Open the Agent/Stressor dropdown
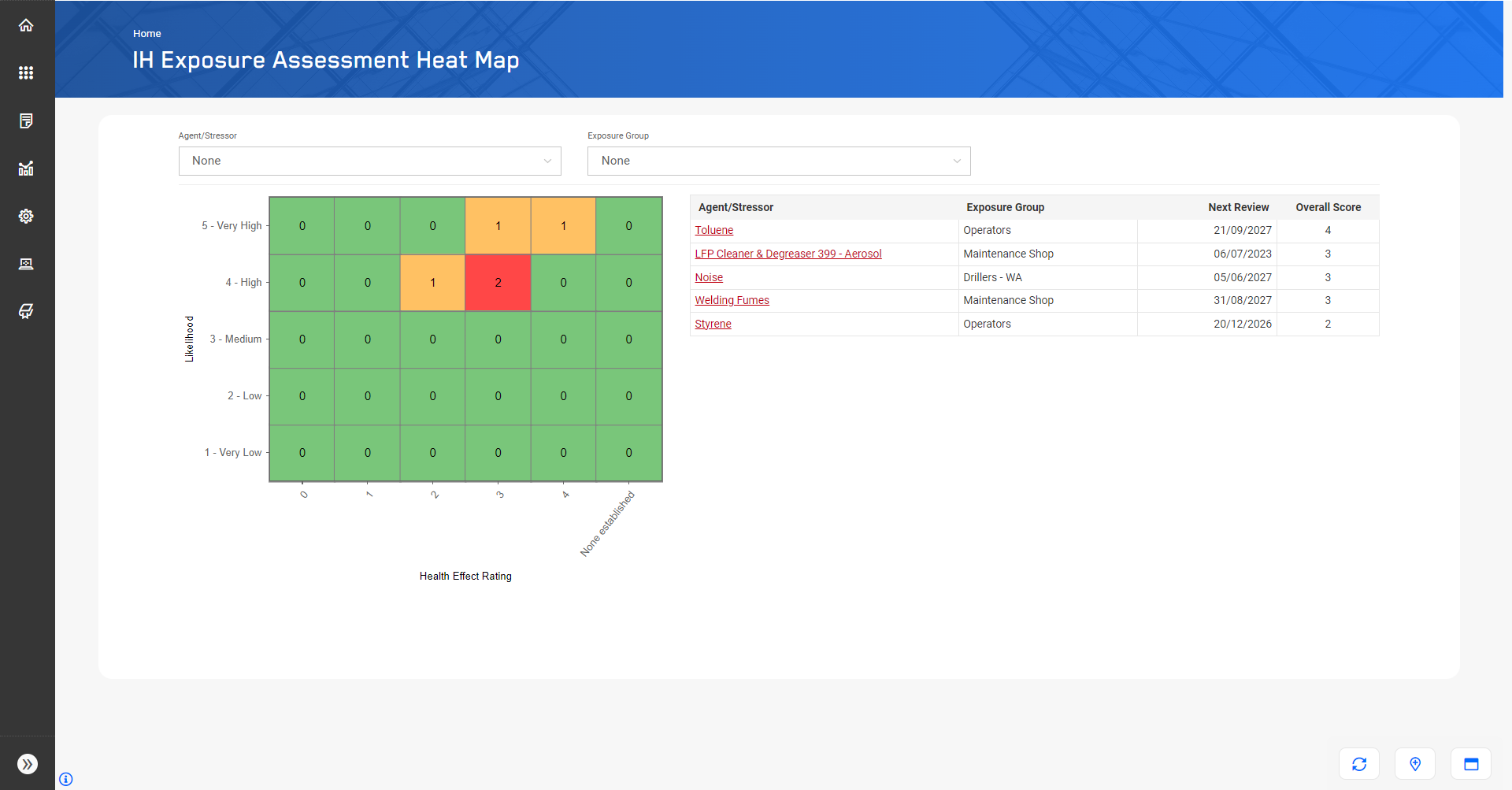Screen dimensions: 1512x790 [x=369, y=161]
